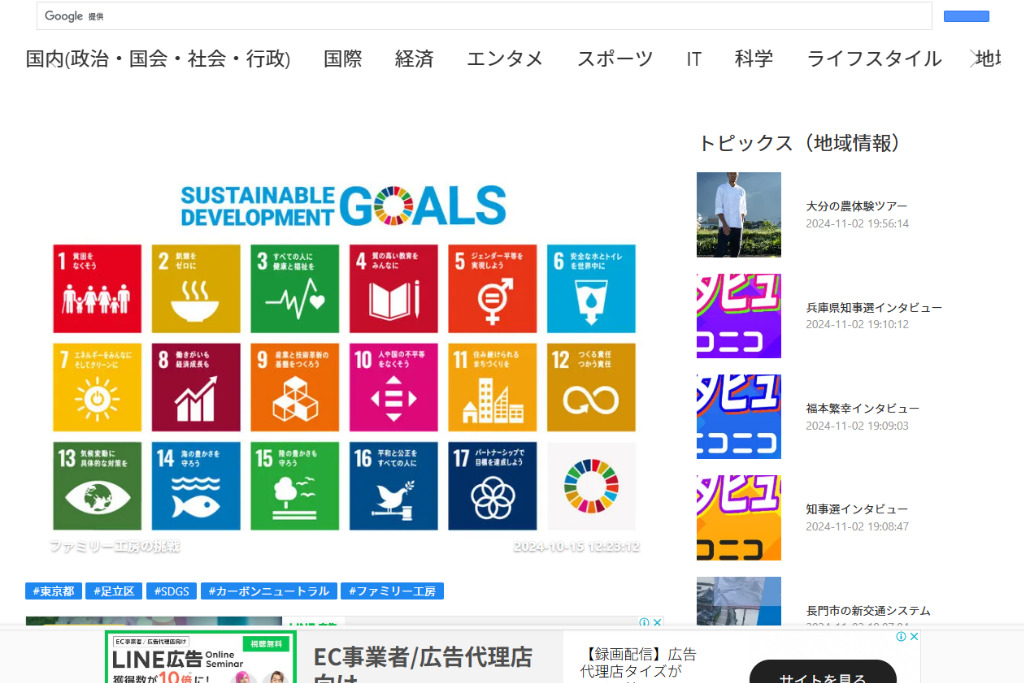The width and height of the screenshot is (1024, 683).
Task: Switch to the スポーツ section
Action: tap(615, 59)
